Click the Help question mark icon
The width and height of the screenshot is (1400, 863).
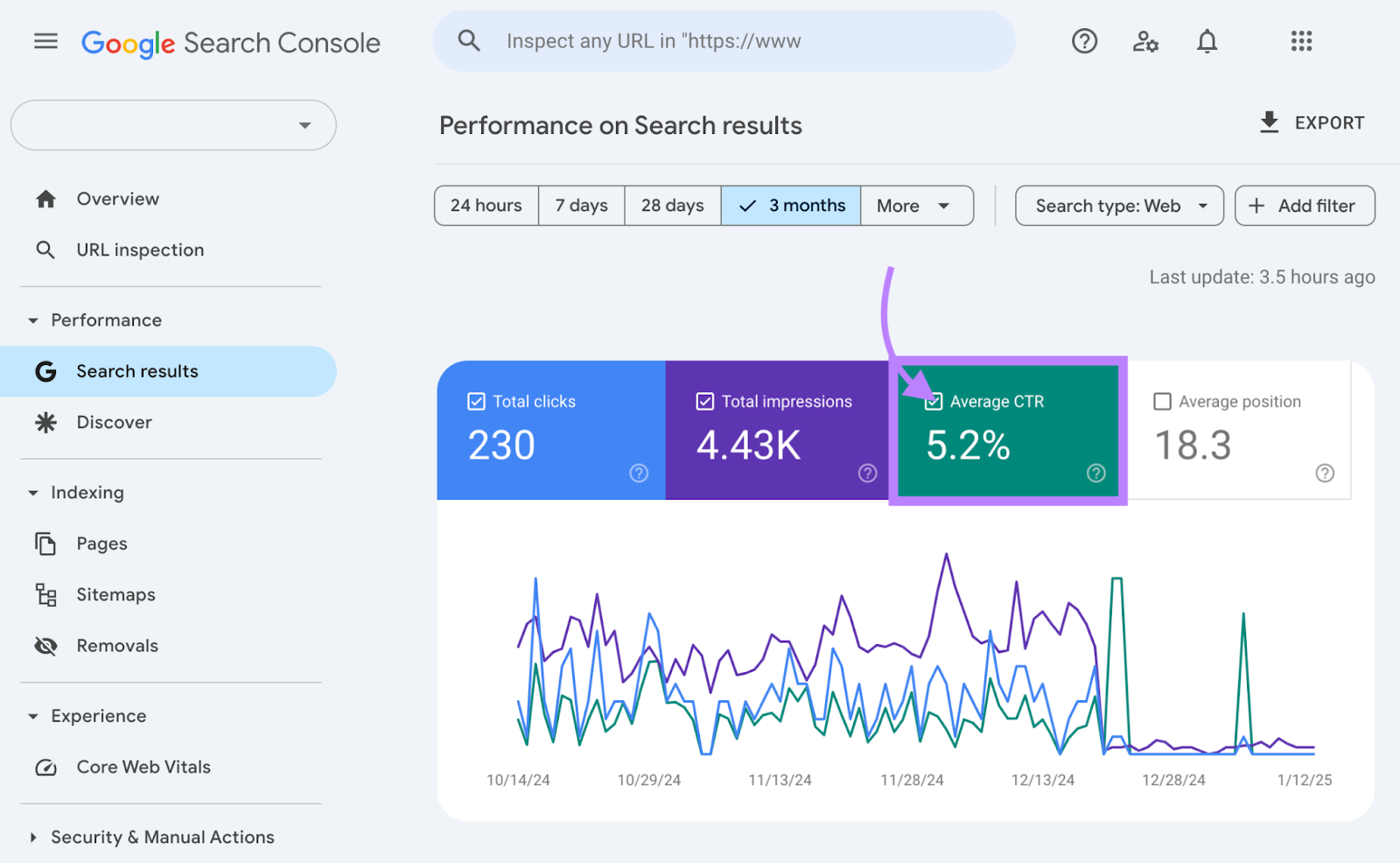(1084, 41)
